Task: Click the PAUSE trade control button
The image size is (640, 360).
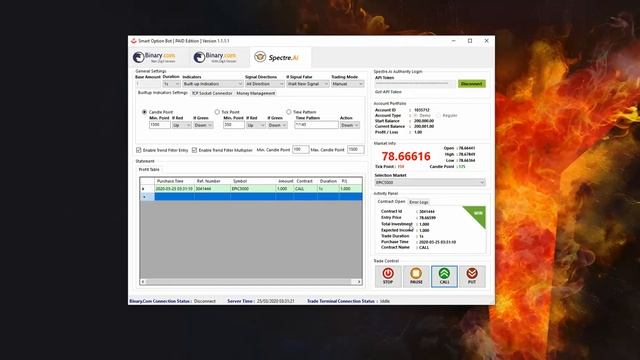Action: [416, 276]
